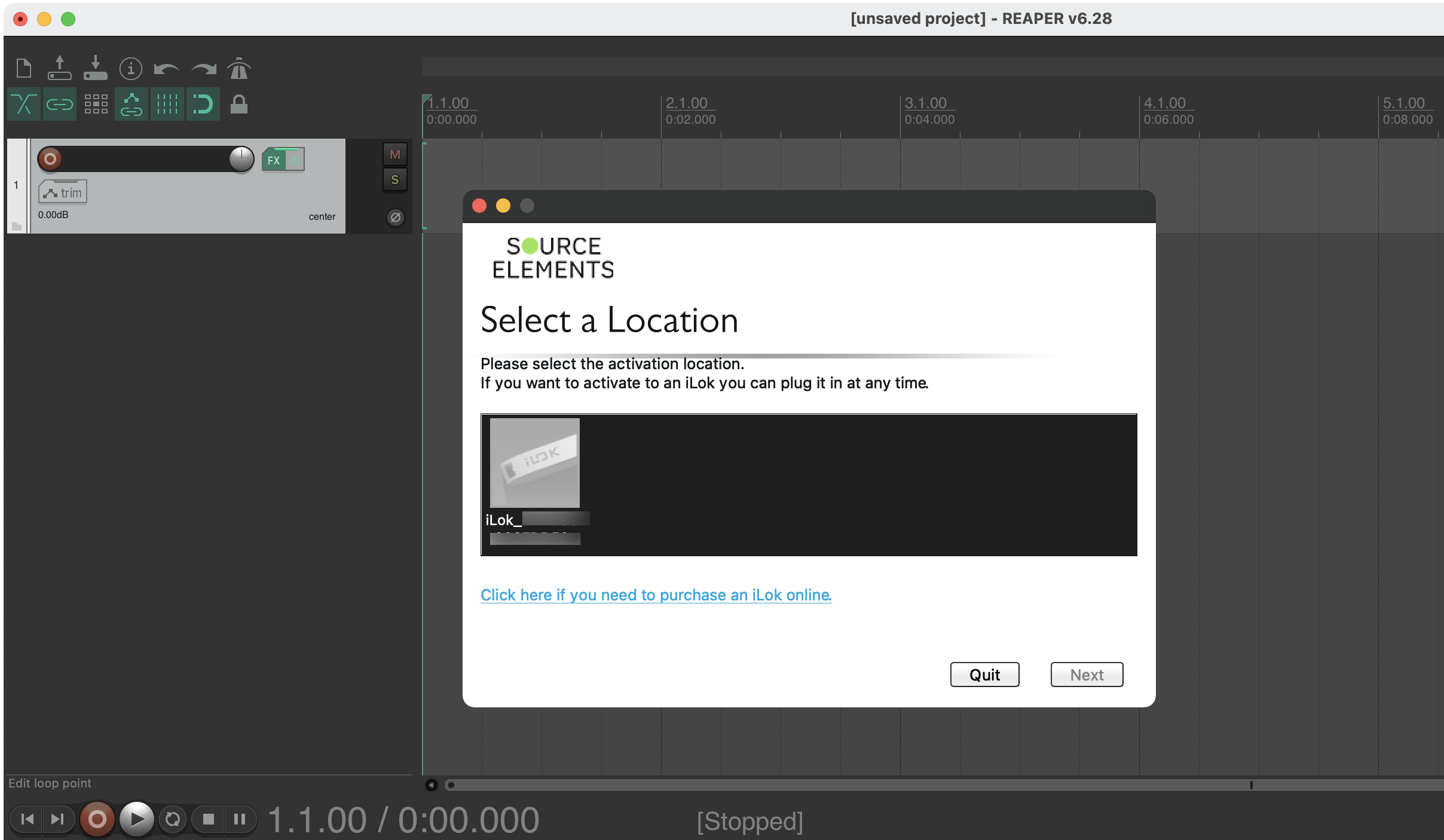Click the Redo arrow icon
1444x840 pixels.
[x=203, y=69]
